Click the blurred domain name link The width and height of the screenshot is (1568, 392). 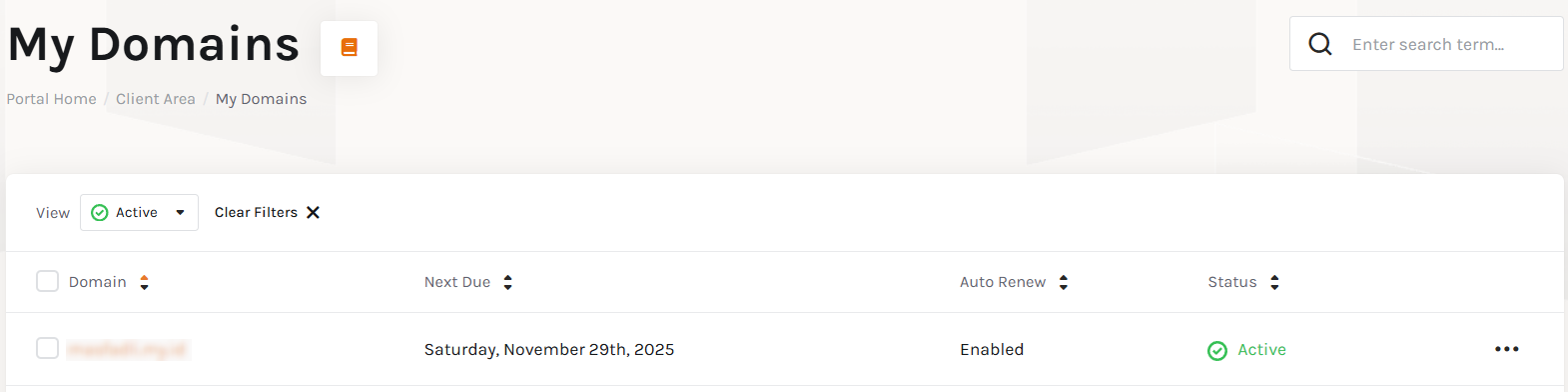point(128,349)
